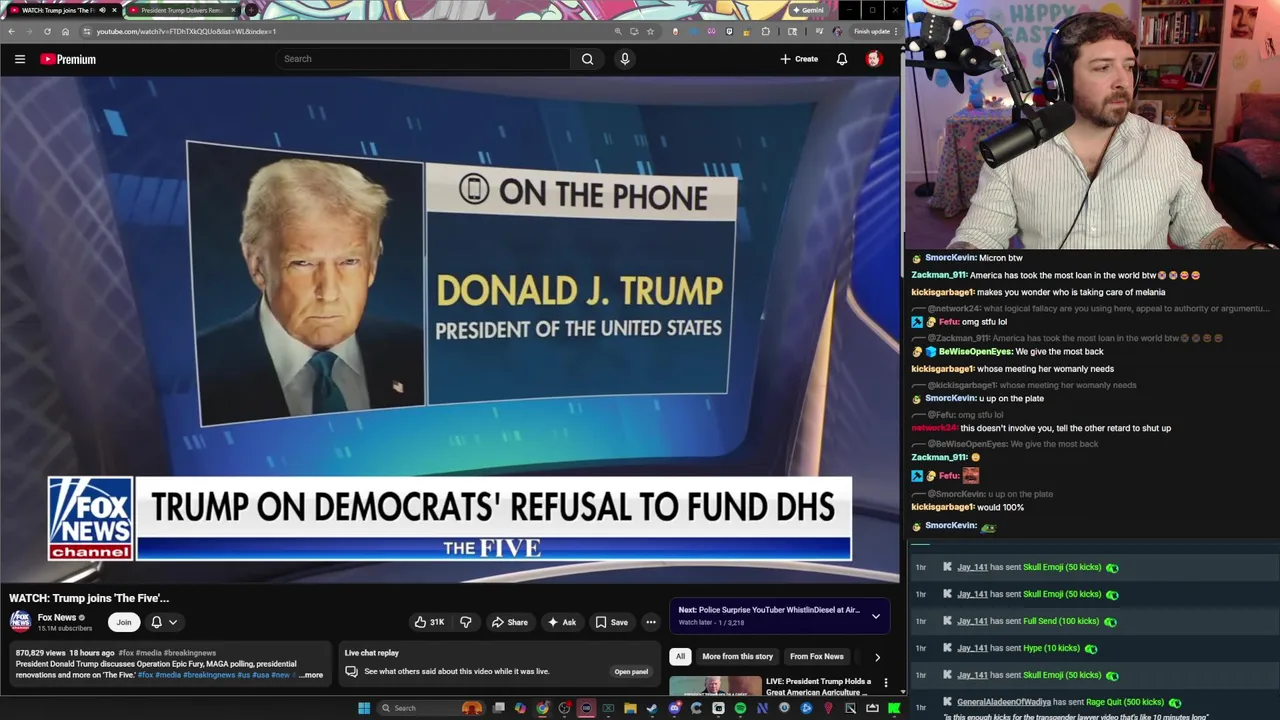Viewport: 1280px width, 720px height.
Task: Like the video with 31K thumbs up
Action: tap(430, 622)
